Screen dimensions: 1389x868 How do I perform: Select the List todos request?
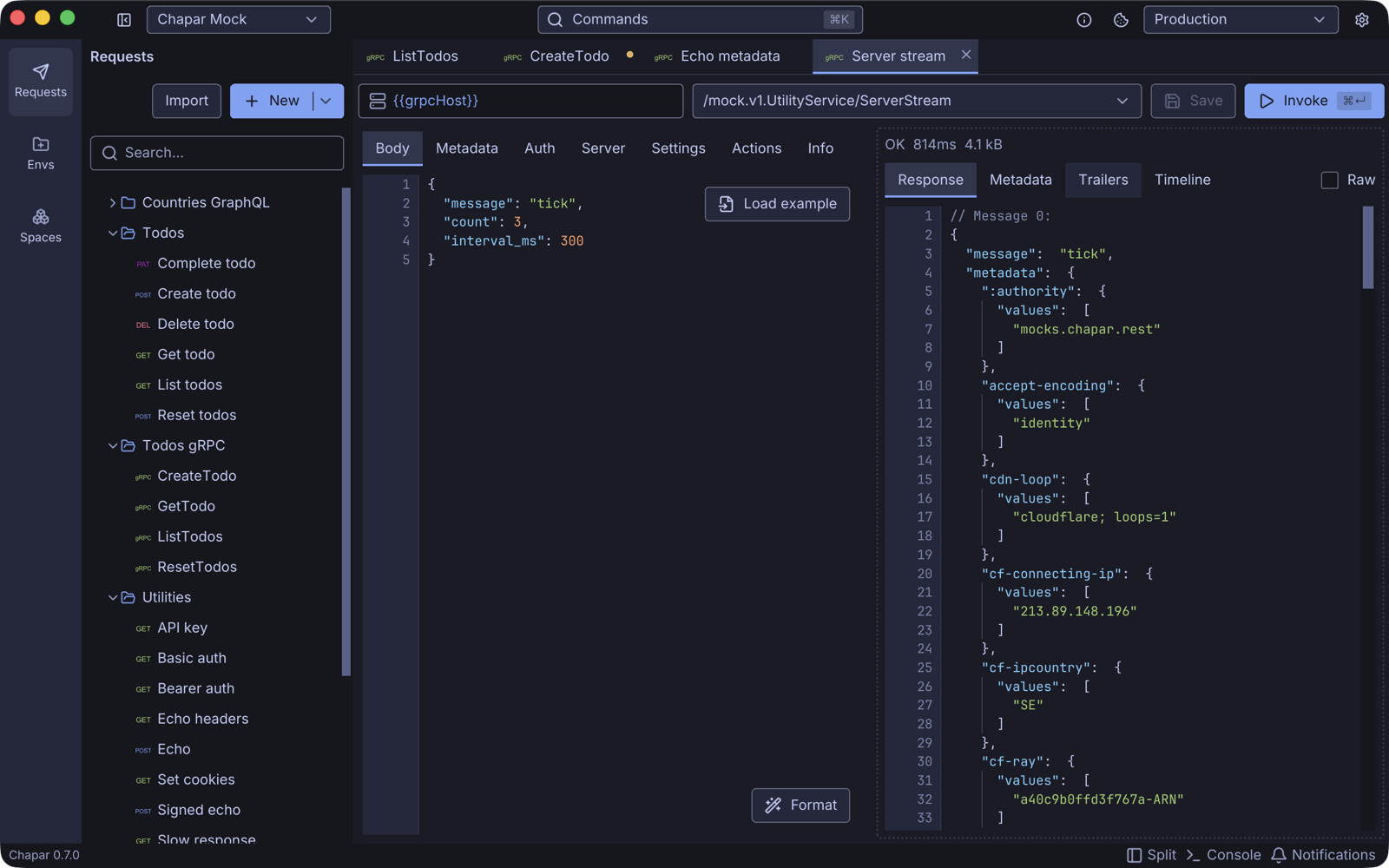pos(190,385)
